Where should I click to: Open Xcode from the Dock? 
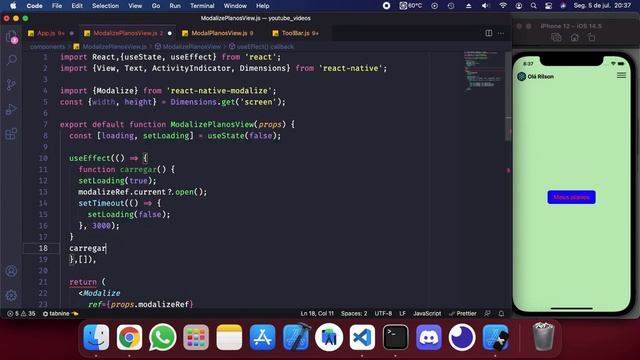click(296, 338)
